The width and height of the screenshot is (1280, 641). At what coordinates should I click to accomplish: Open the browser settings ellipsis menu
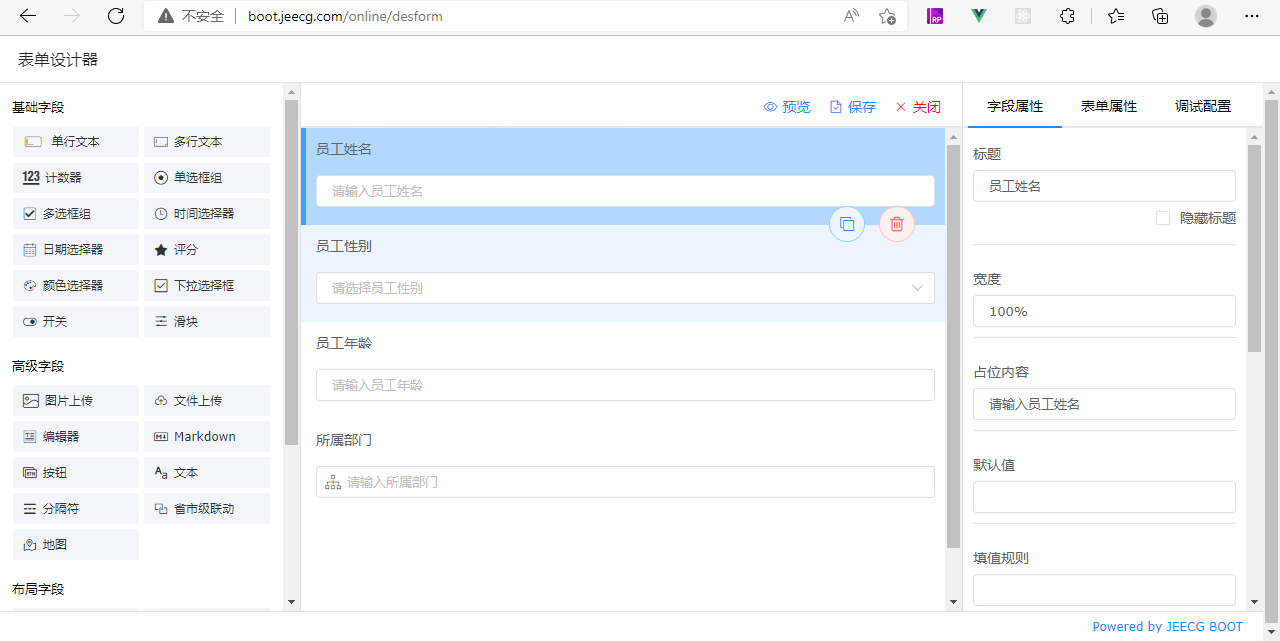(1252, 16)
